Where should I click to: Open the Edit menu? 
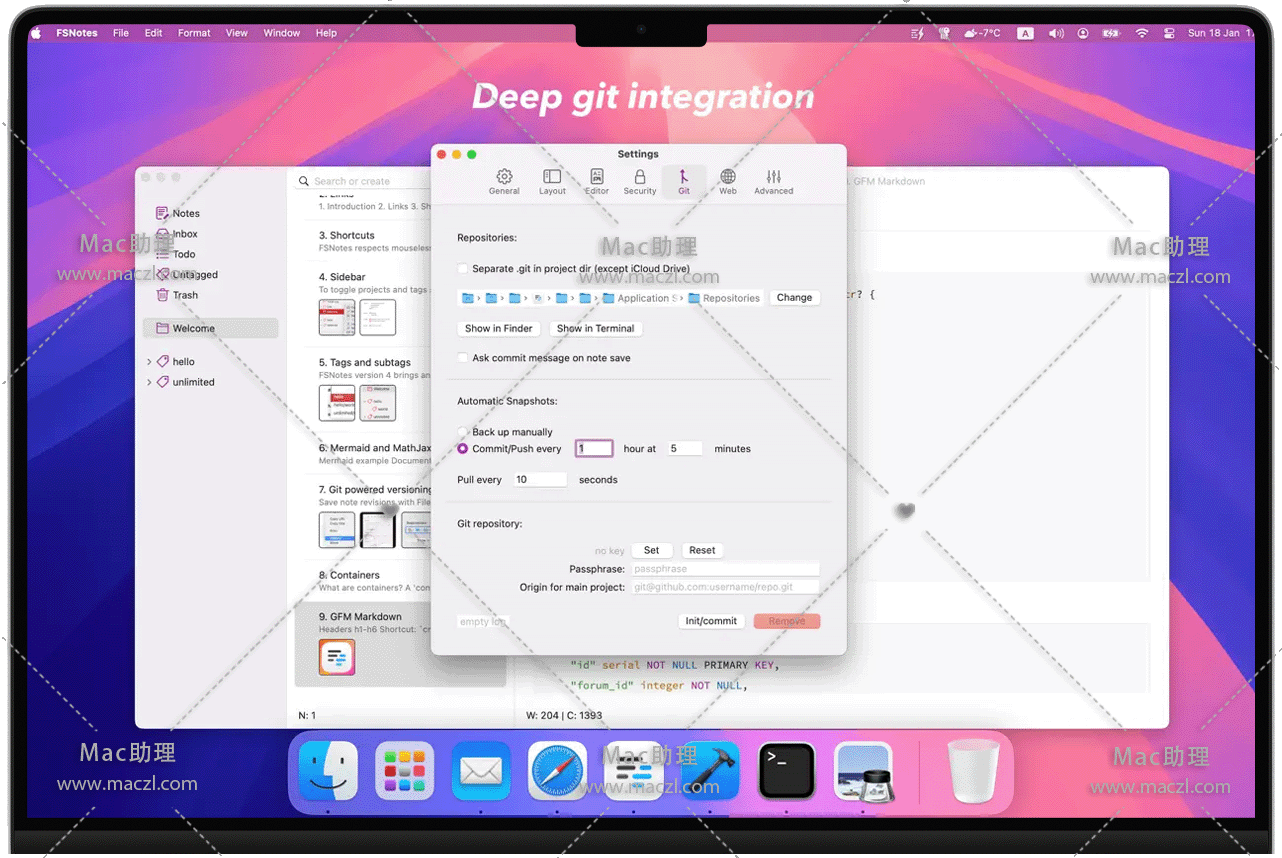point(153,33)
